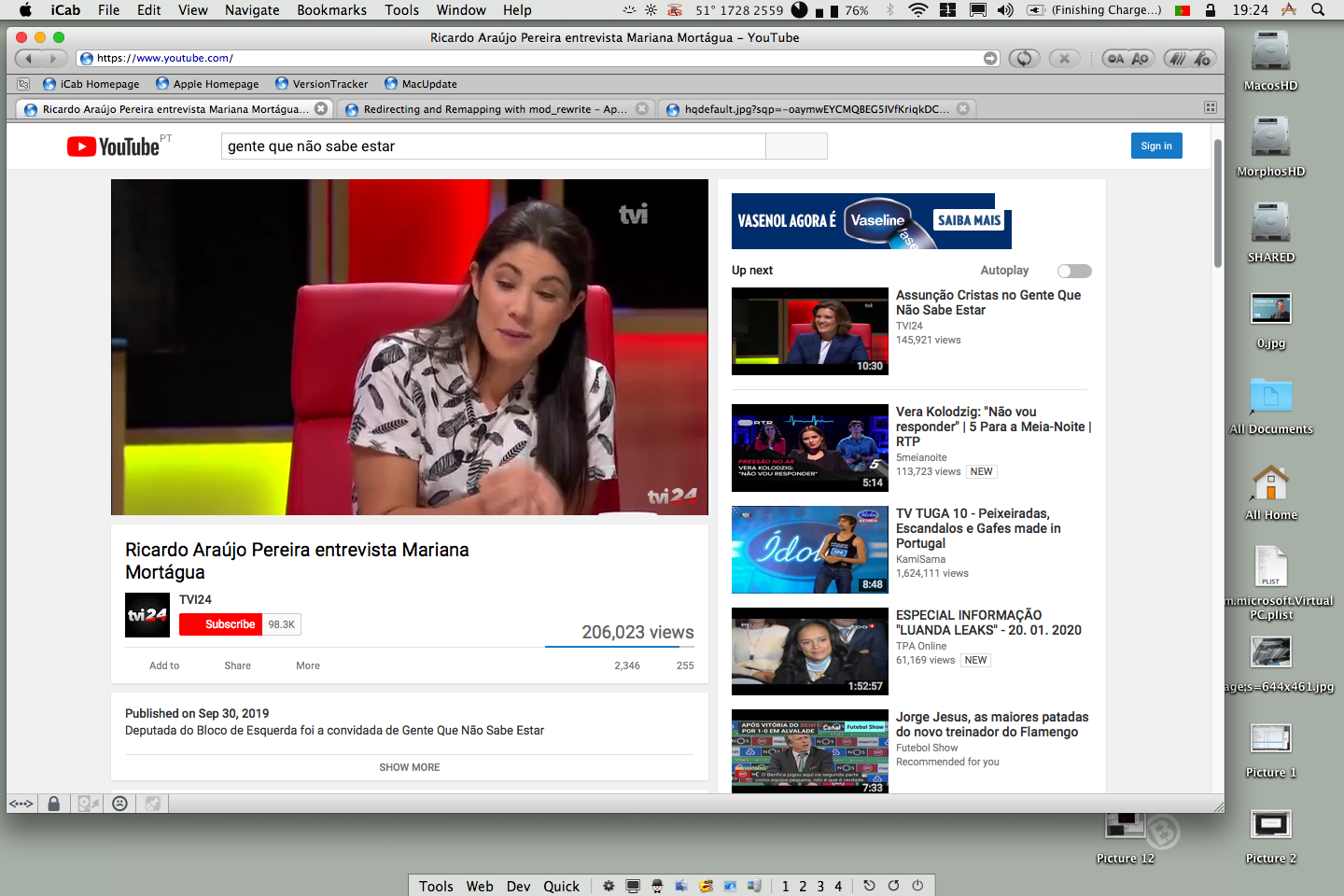
Task: Reload the page with the circular arrows button
Action: tap(1024, 58)
